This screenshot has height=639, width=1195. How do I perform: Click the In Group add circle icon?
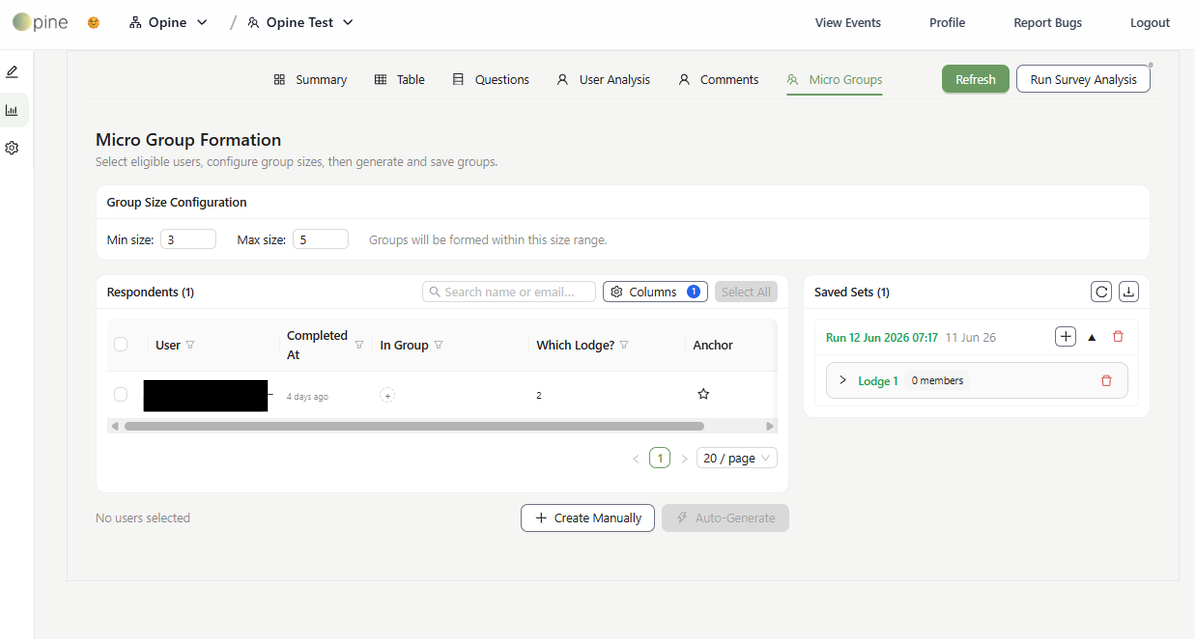[x=387, y=396]
